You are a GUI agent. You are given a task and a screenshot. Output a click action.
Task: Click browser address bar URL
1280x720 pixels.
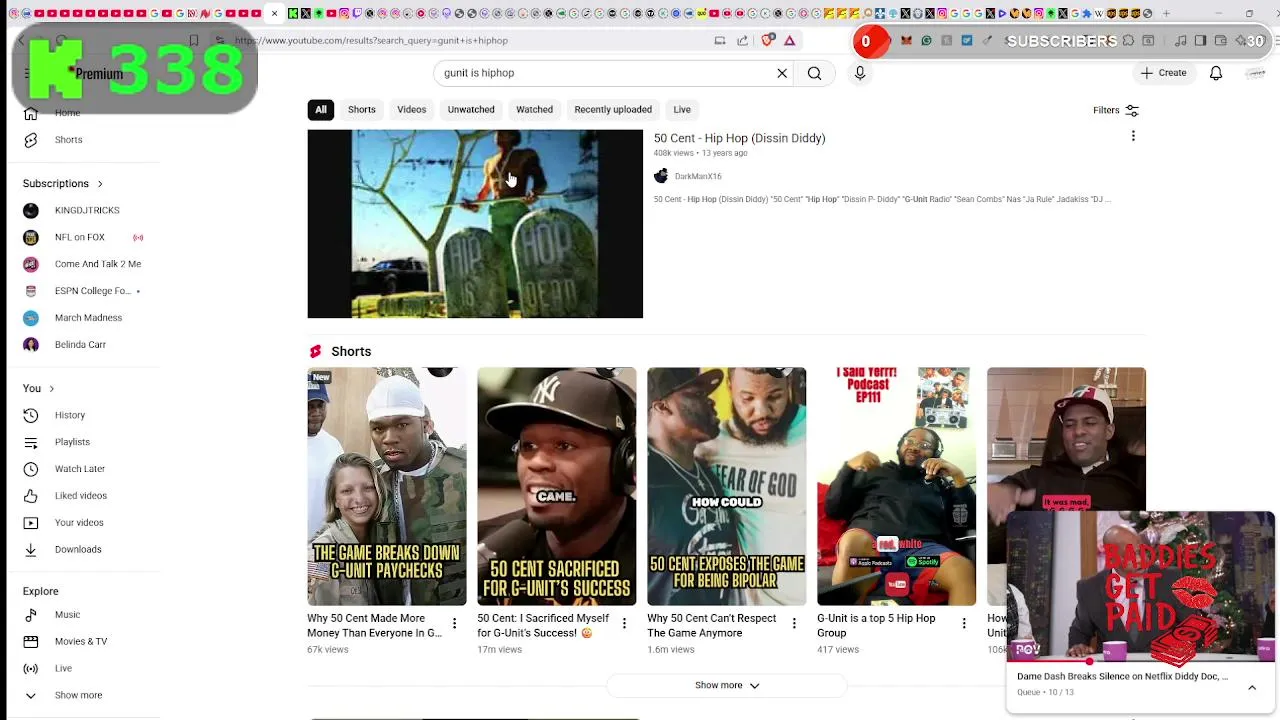pos(371,41)
